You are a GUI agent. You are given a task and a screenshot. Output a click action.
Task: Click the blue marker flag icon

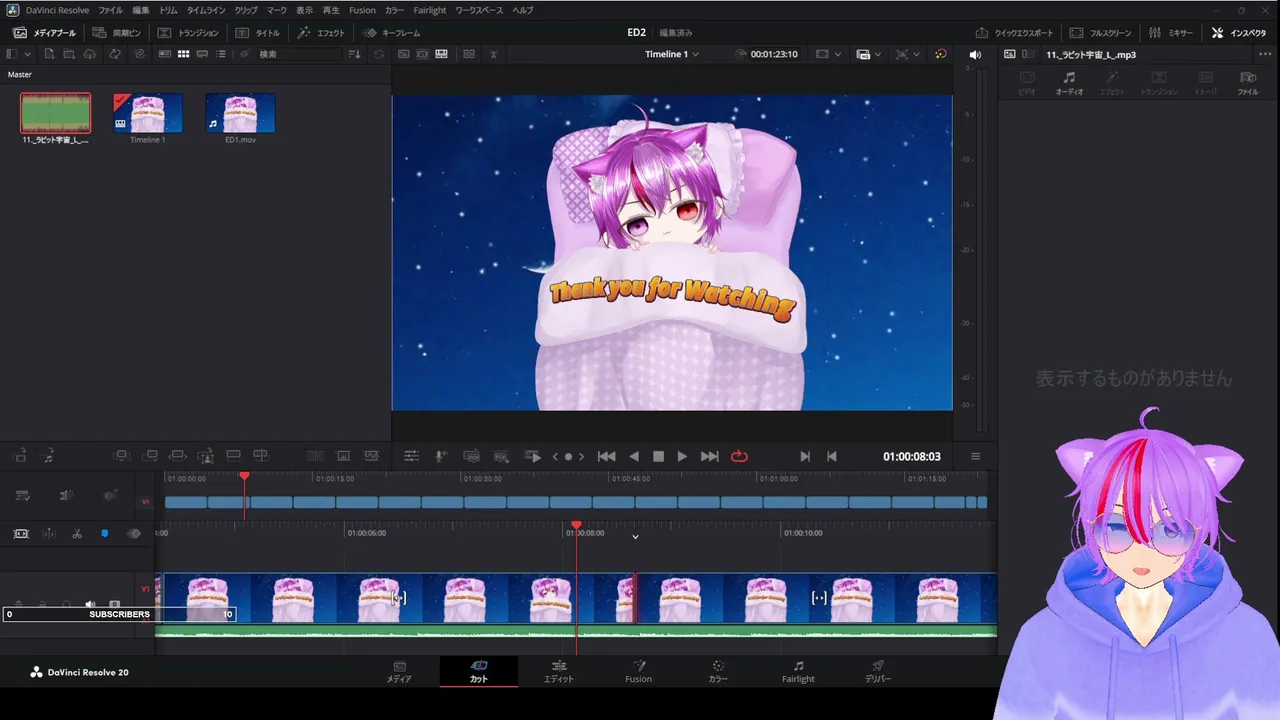click(x=105, y=534)
